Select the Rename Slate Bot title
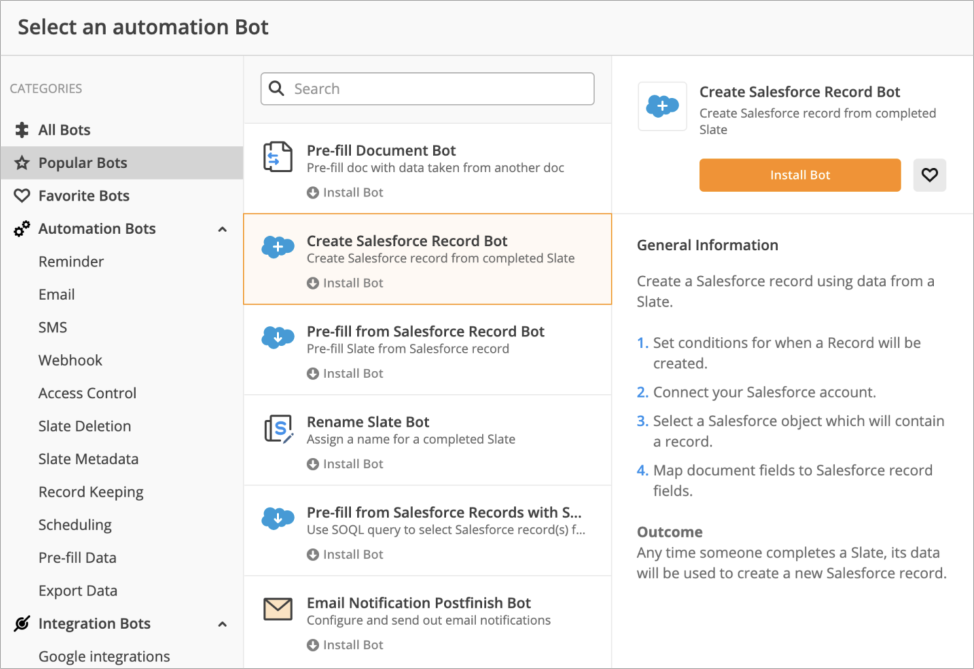Screen dimensions: 974x669 [x=368, y=422]
